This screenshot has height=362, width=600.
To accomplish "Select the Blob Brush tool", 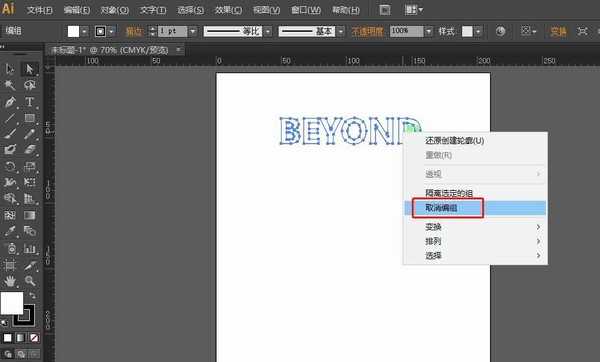I will (x=10, y=149).
